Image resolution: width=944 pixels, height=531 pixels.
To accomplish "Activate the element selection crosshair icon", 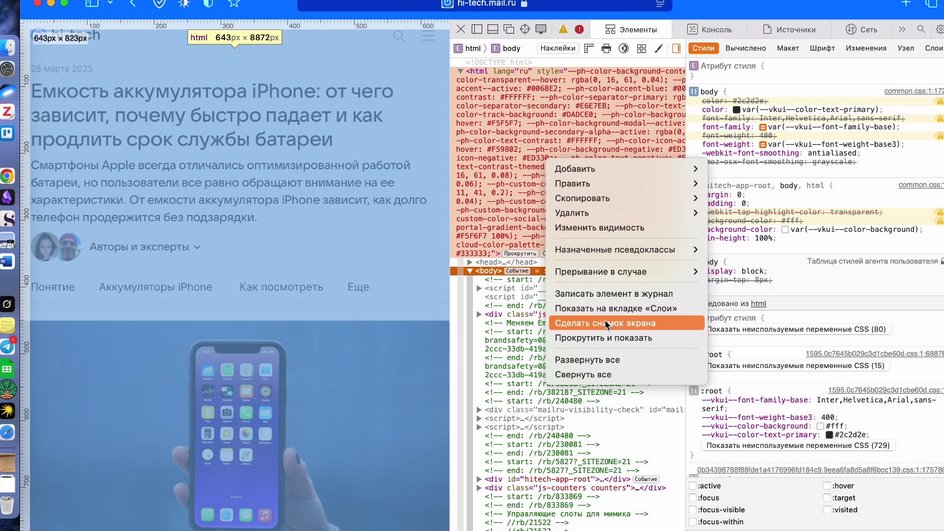I will coord(525,29).
